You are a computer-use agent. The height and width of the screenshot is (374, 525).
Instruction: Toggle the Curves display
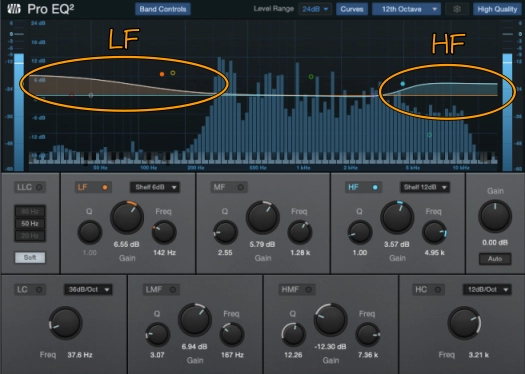pos(352,9)
